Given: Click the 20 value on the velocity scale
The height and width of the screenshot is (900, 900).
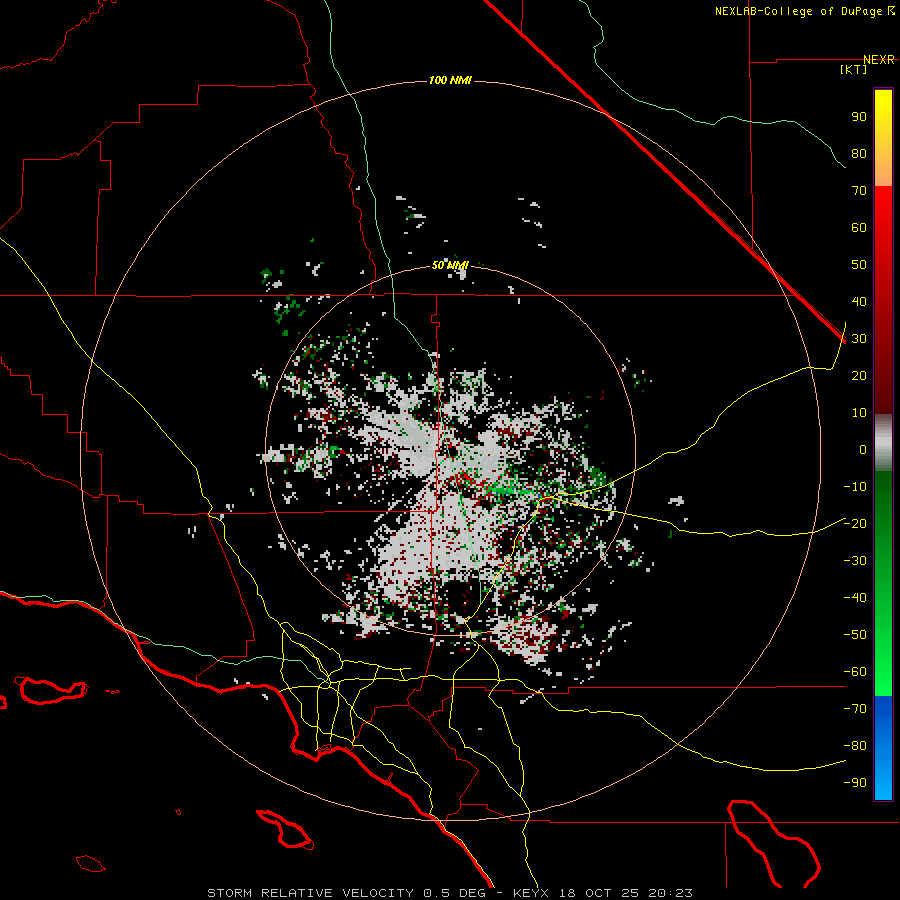Looking at the screenshot, I should coord(859,375).
